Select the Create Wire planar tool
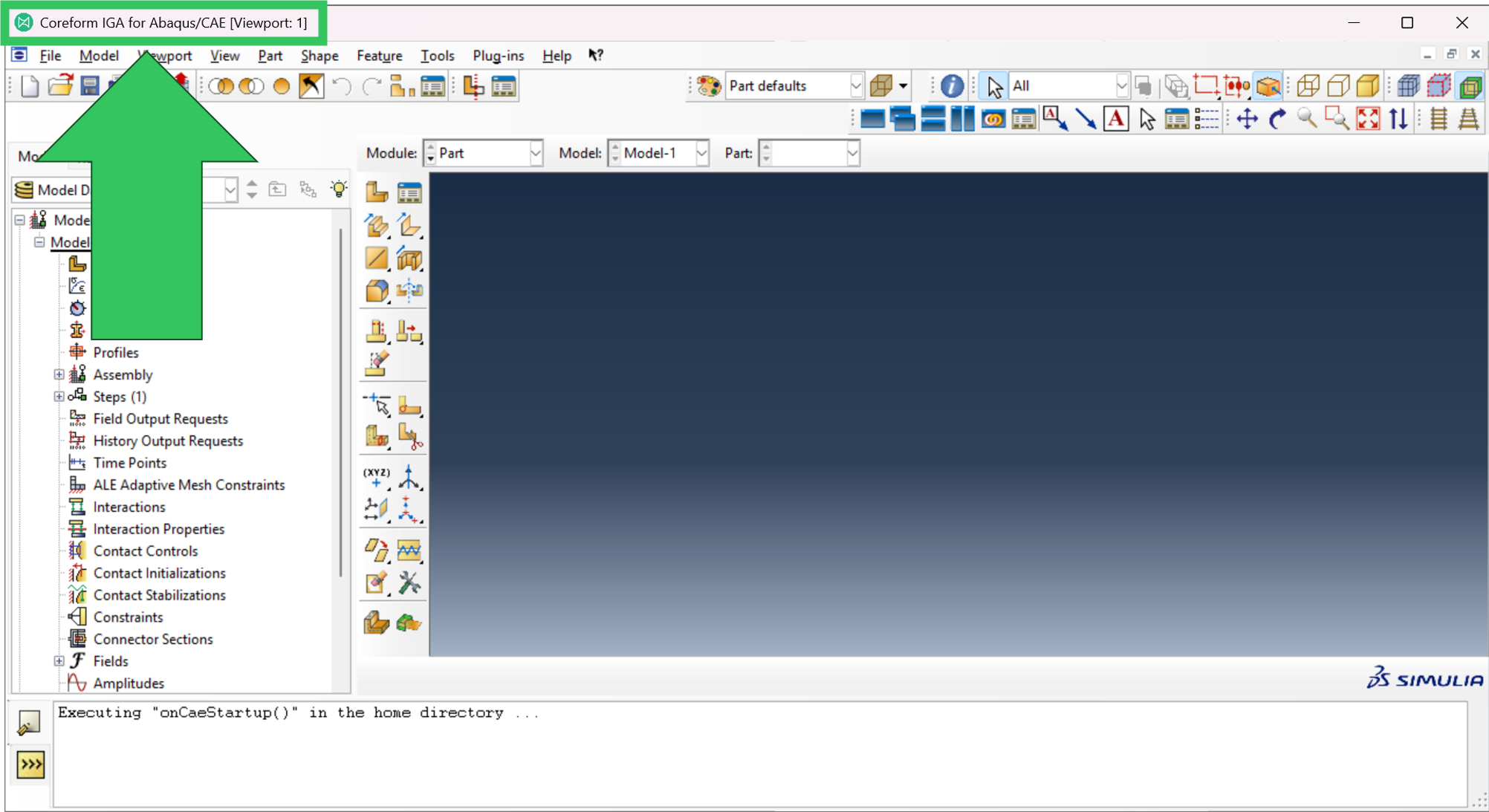This screenshot has width=1489, height=812. coord(377,259)
